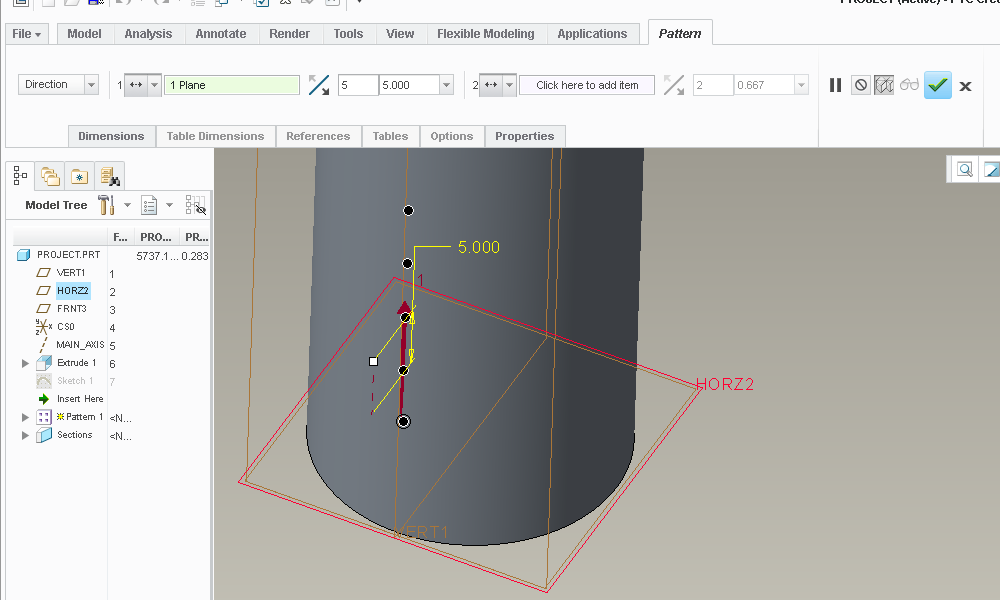Image resolution: width=1000 pixels, height=600 pixels.
Task: Open the File menu
Action: point(26,34)
